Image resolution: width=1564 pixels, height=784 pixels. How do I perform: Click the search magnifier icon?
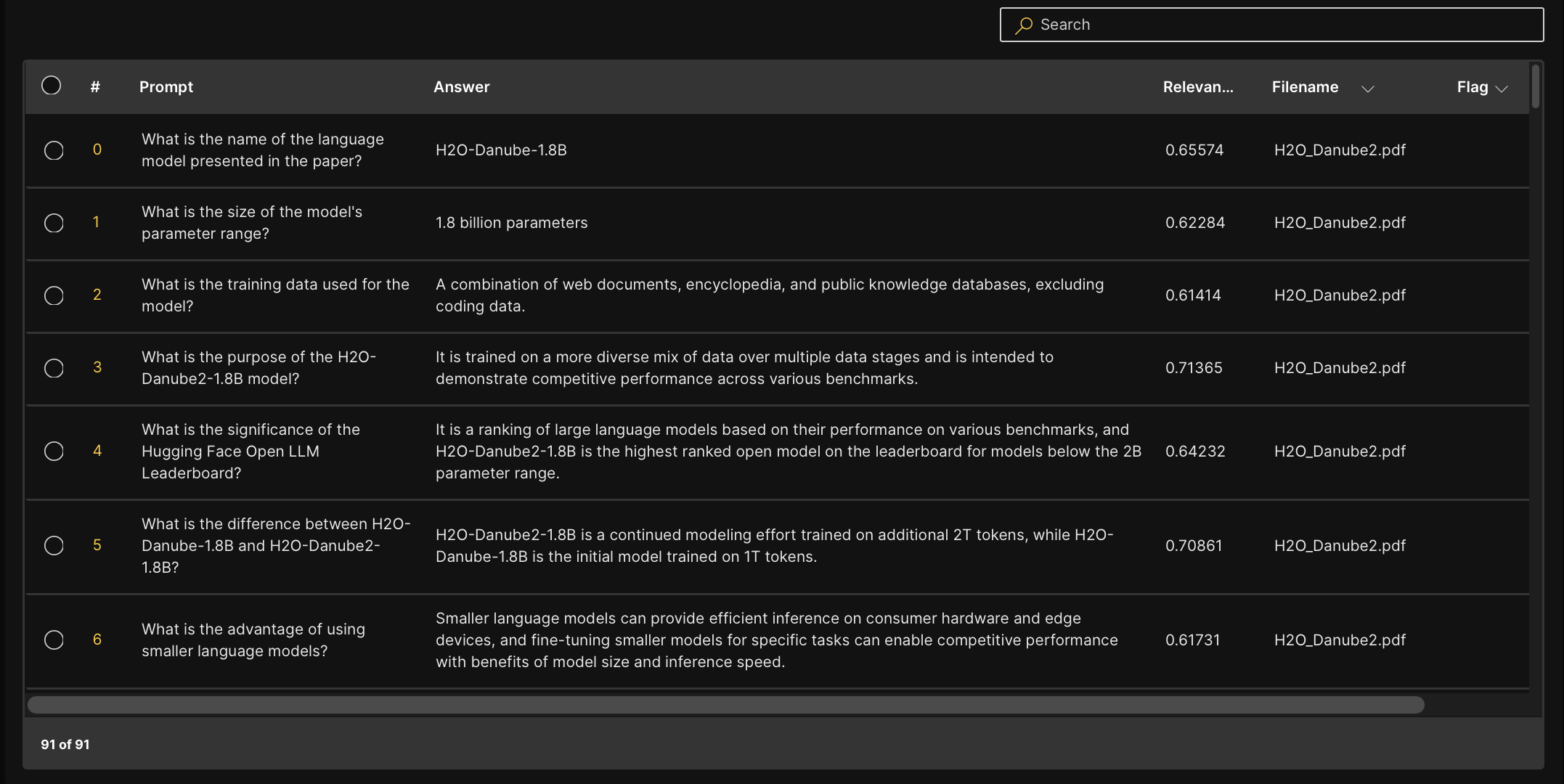tap(1024, 25)
